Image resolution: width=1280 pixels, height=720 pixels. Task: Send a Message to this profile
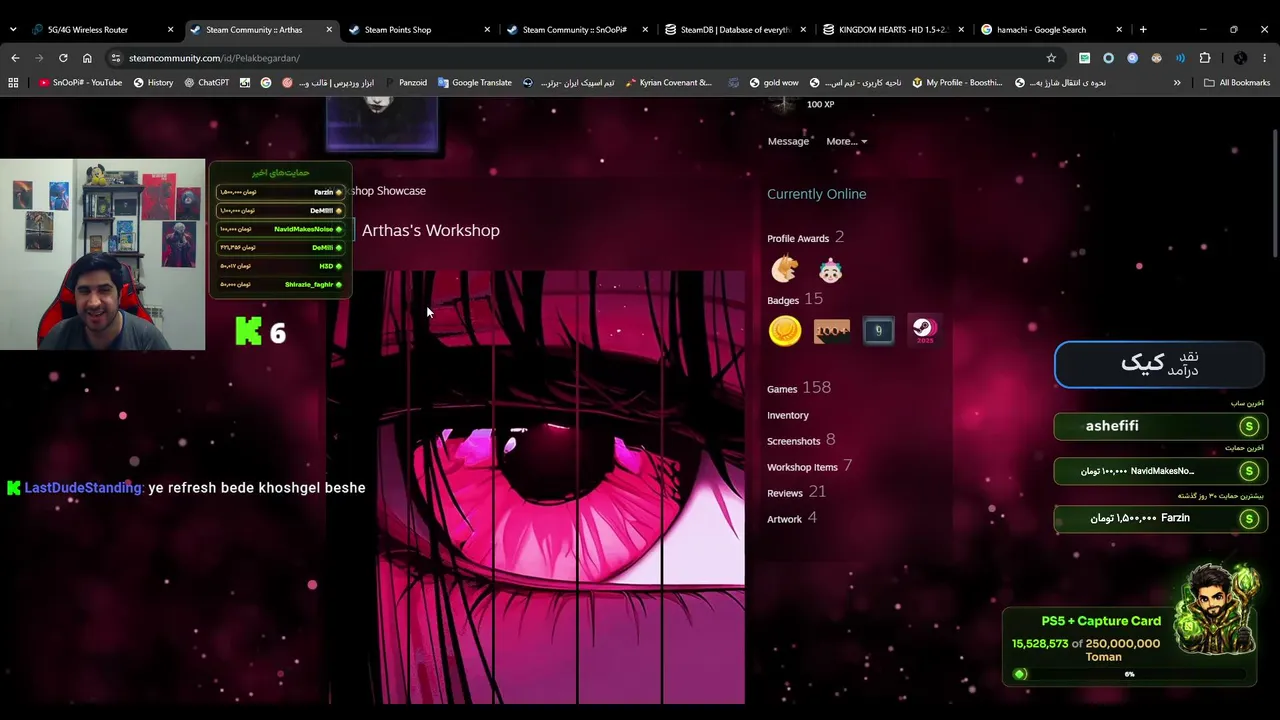(x=788, y=141)
